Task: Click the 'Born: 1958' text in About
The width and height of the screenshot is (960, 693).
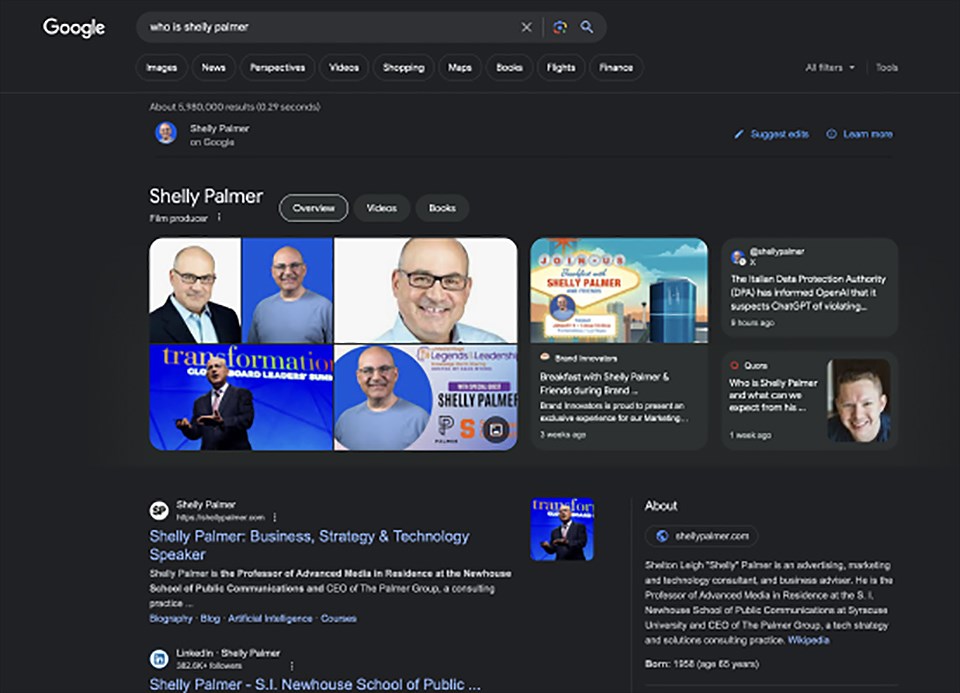Action: pyautogui.click(x=702, y=664)
